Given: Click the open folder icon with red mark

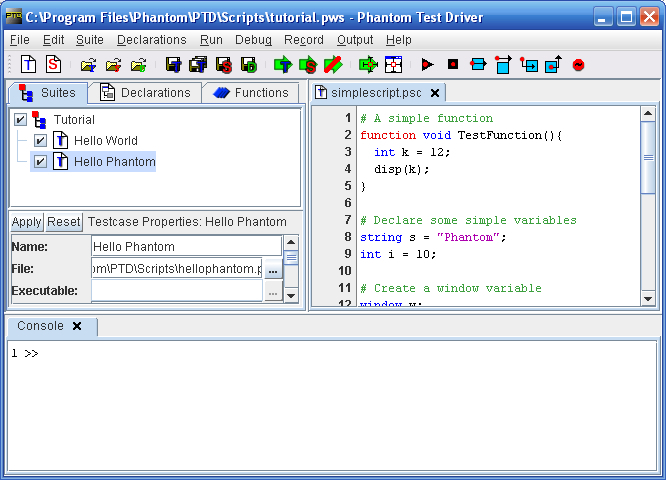Looking at the screenshot, I should click(113, 65).
